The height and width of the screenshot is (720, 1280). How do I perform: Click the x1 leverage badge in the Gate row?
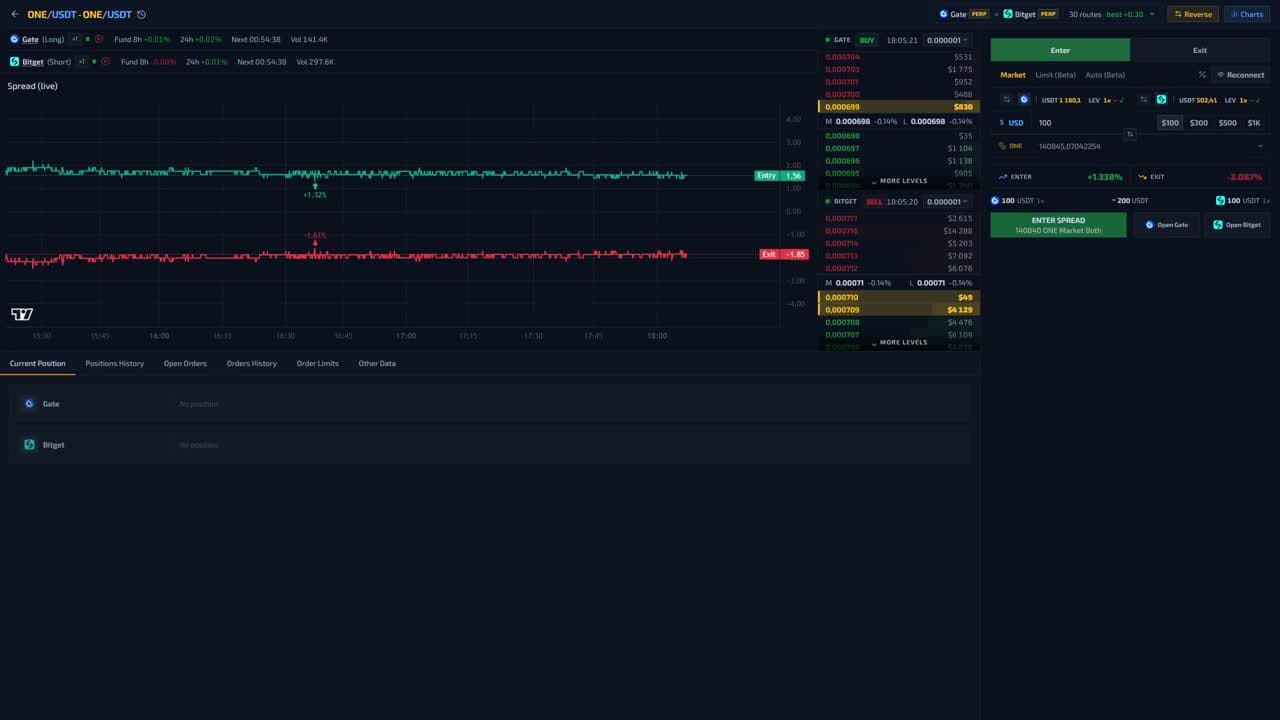[x=75, y=39]
